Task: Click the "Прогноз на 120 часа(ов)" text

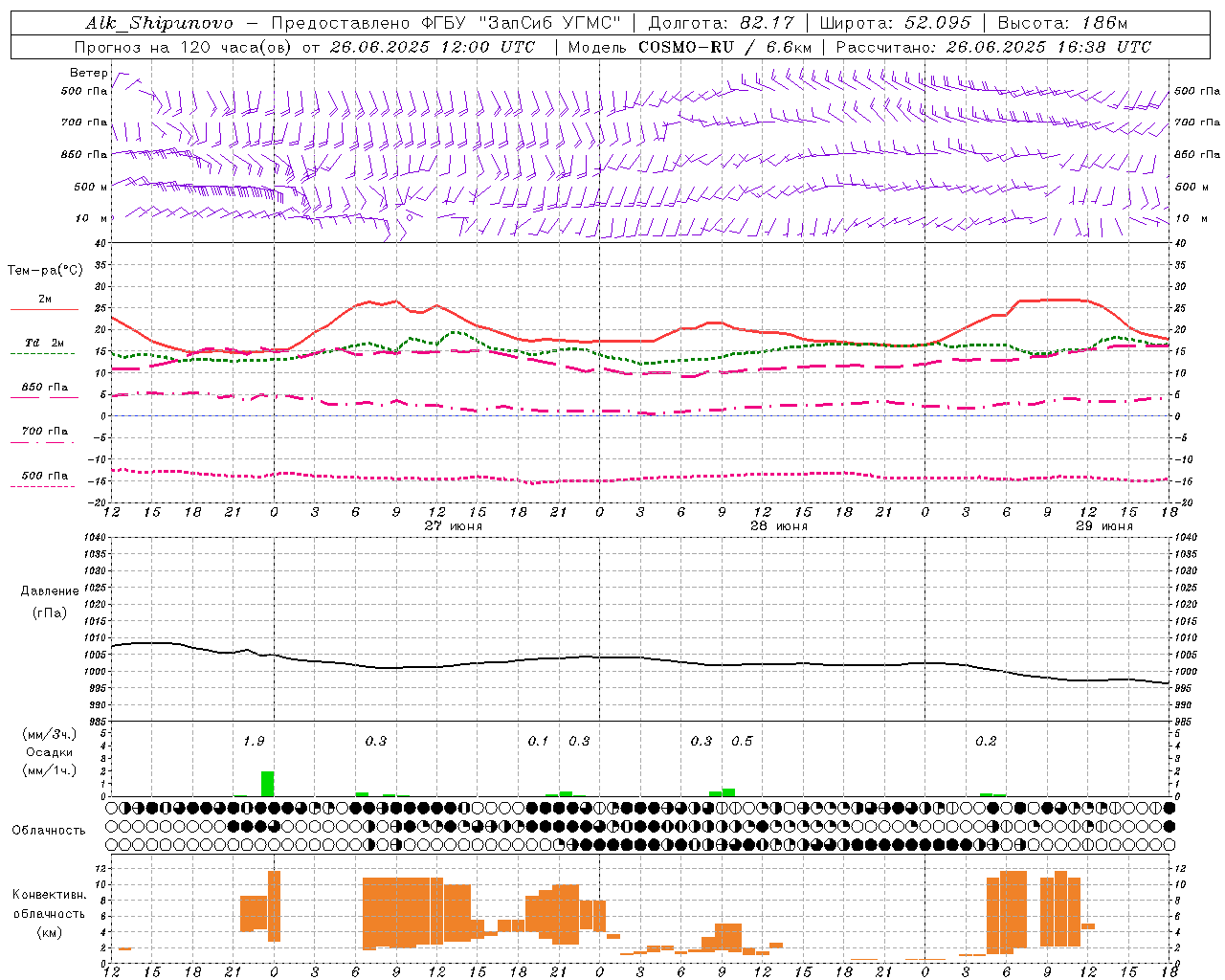Action: pyautogui.click(x=183, y=47)
